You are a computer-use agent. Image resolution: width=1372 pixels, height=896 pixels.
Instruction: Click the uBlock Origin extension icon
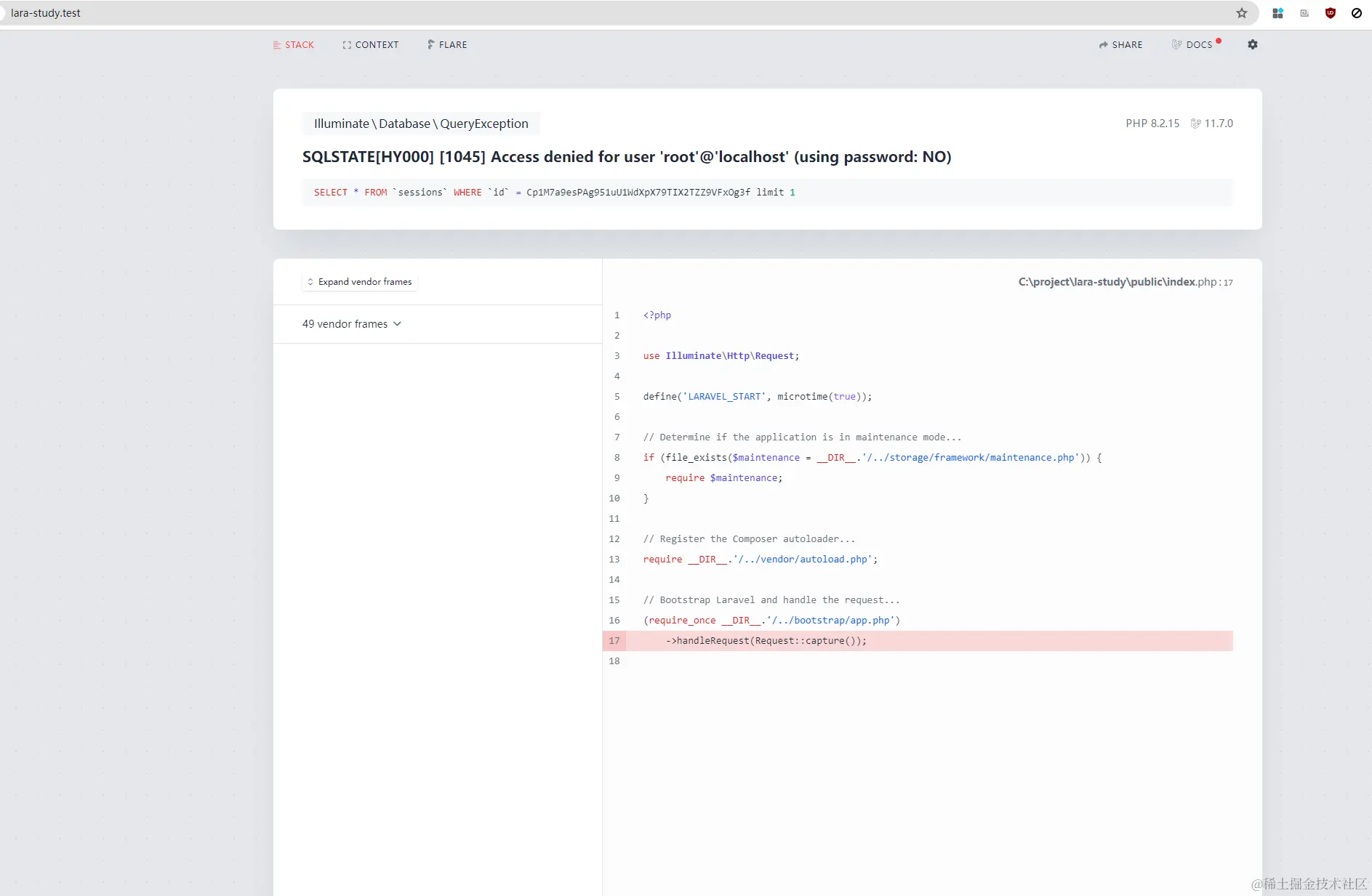click(x=1331, y=13)
